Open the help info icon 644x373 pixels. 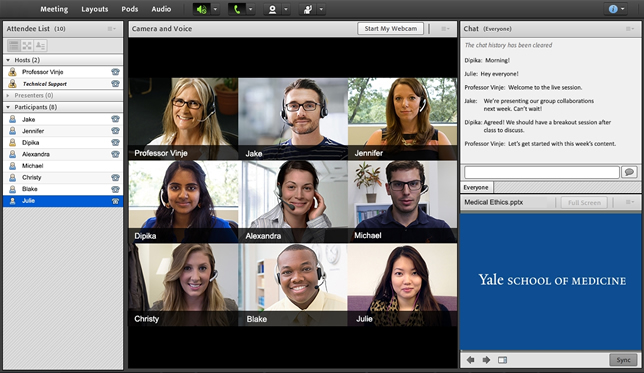(x=613, y=9)
